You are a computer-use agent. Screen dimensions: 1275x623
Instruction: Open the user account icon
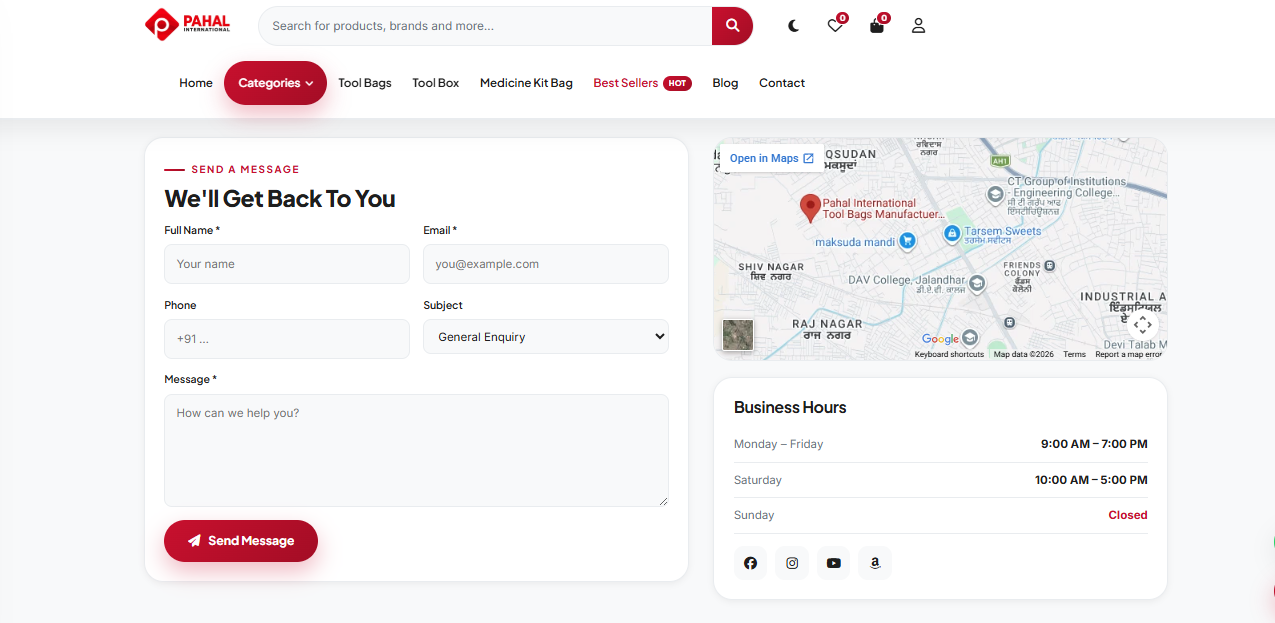(x=918, y=26)
